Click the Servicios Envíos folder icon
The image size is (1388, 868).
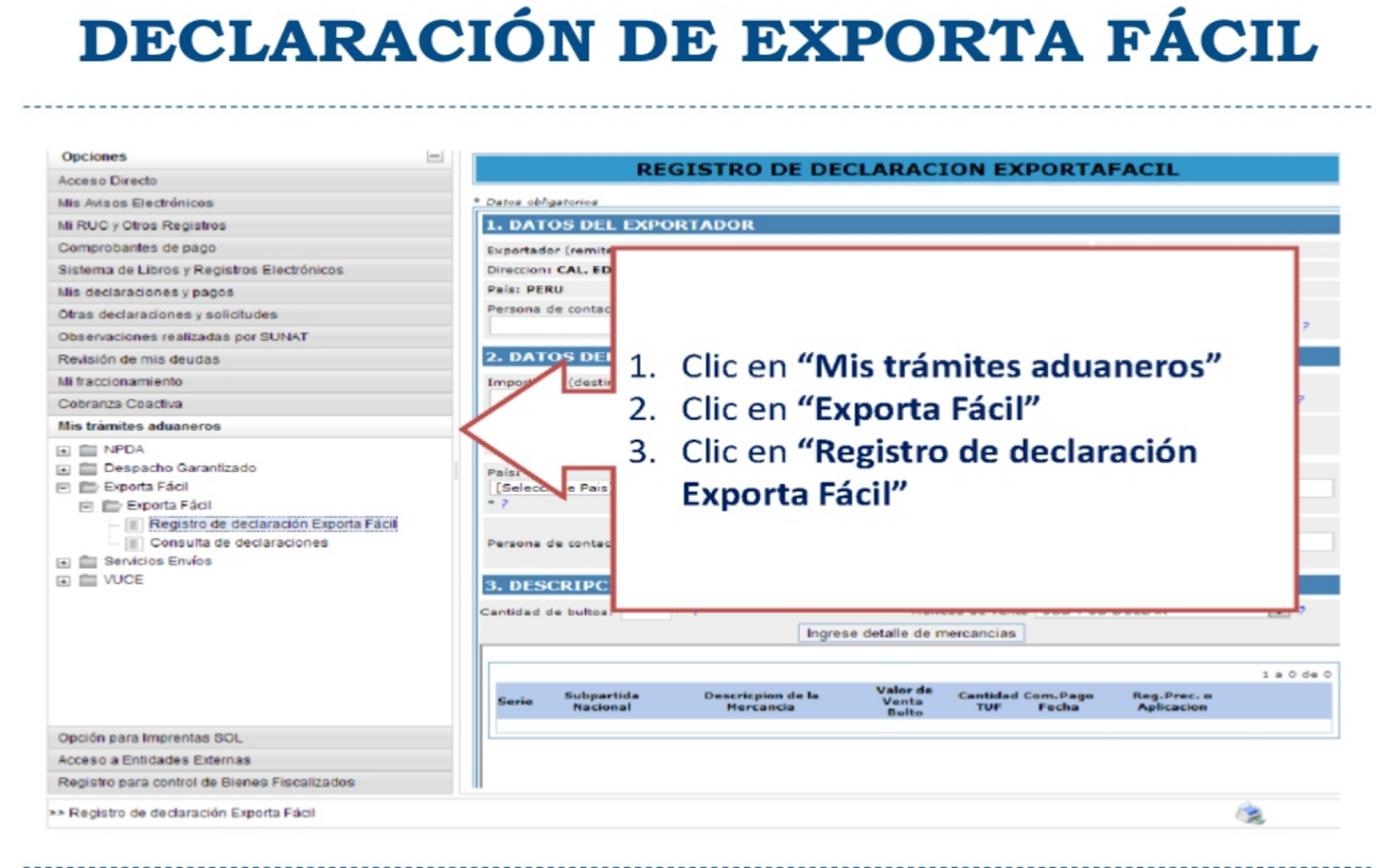click(x=89, y=561)
